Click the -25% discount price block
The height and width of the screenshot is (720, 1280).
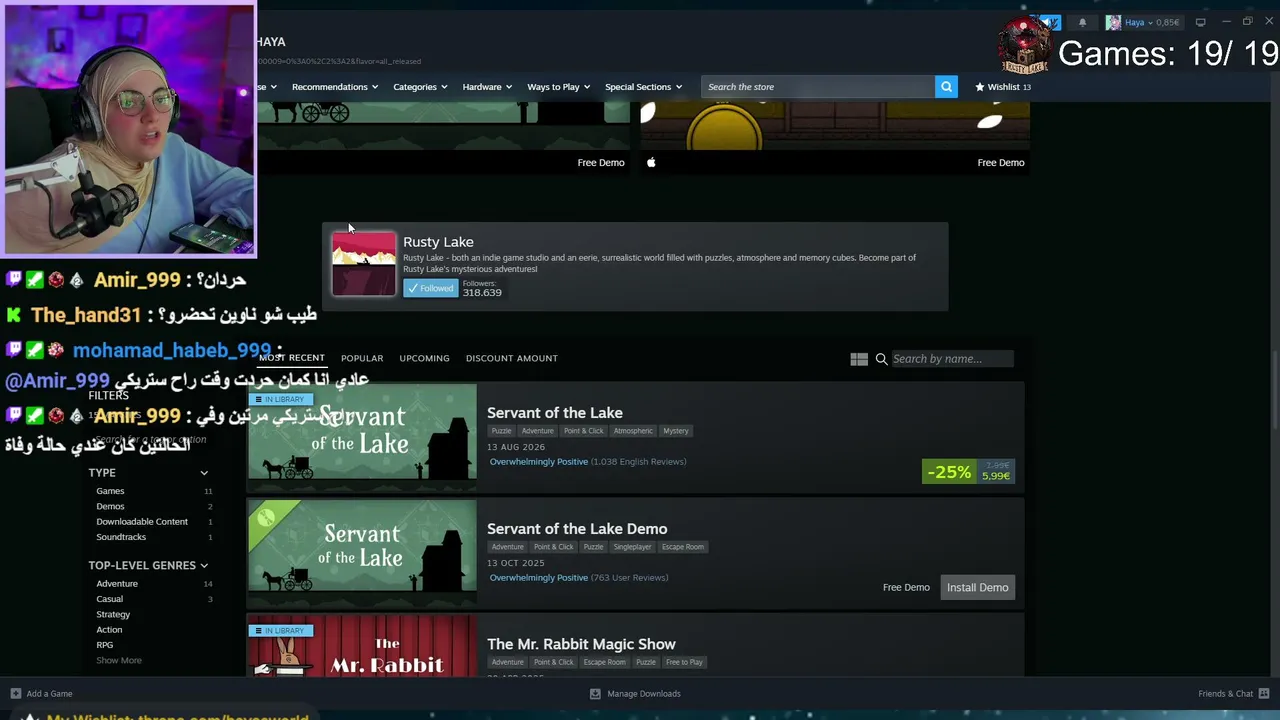[968, 471]
